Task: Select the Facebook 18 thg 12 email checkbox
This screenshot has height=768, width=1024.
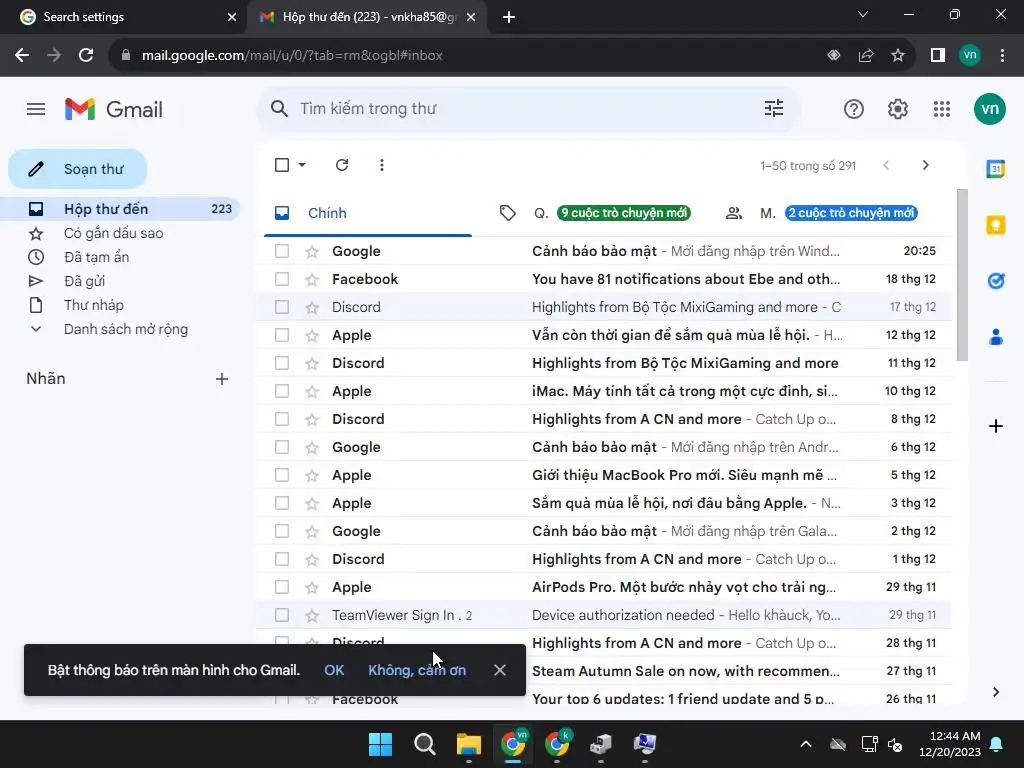Action: point(282,280)
